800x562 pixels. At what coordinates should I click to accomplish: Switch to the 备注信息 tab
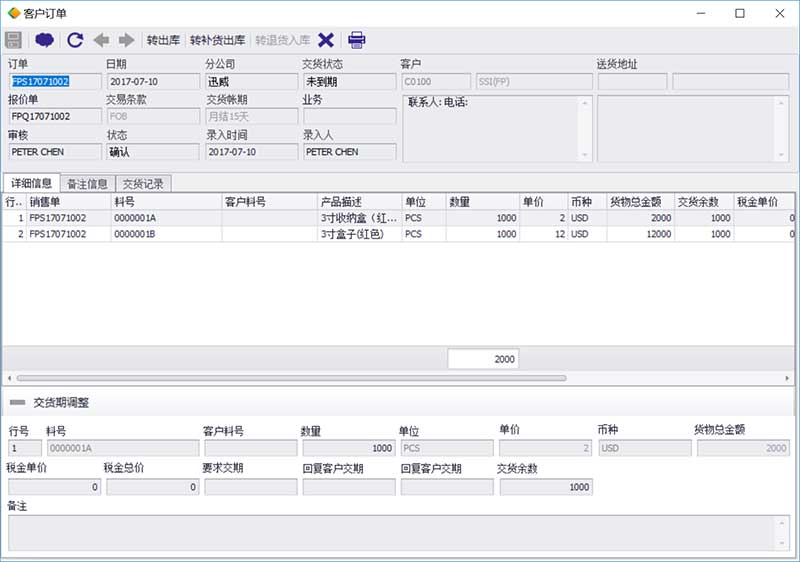(x=87, y=183)
